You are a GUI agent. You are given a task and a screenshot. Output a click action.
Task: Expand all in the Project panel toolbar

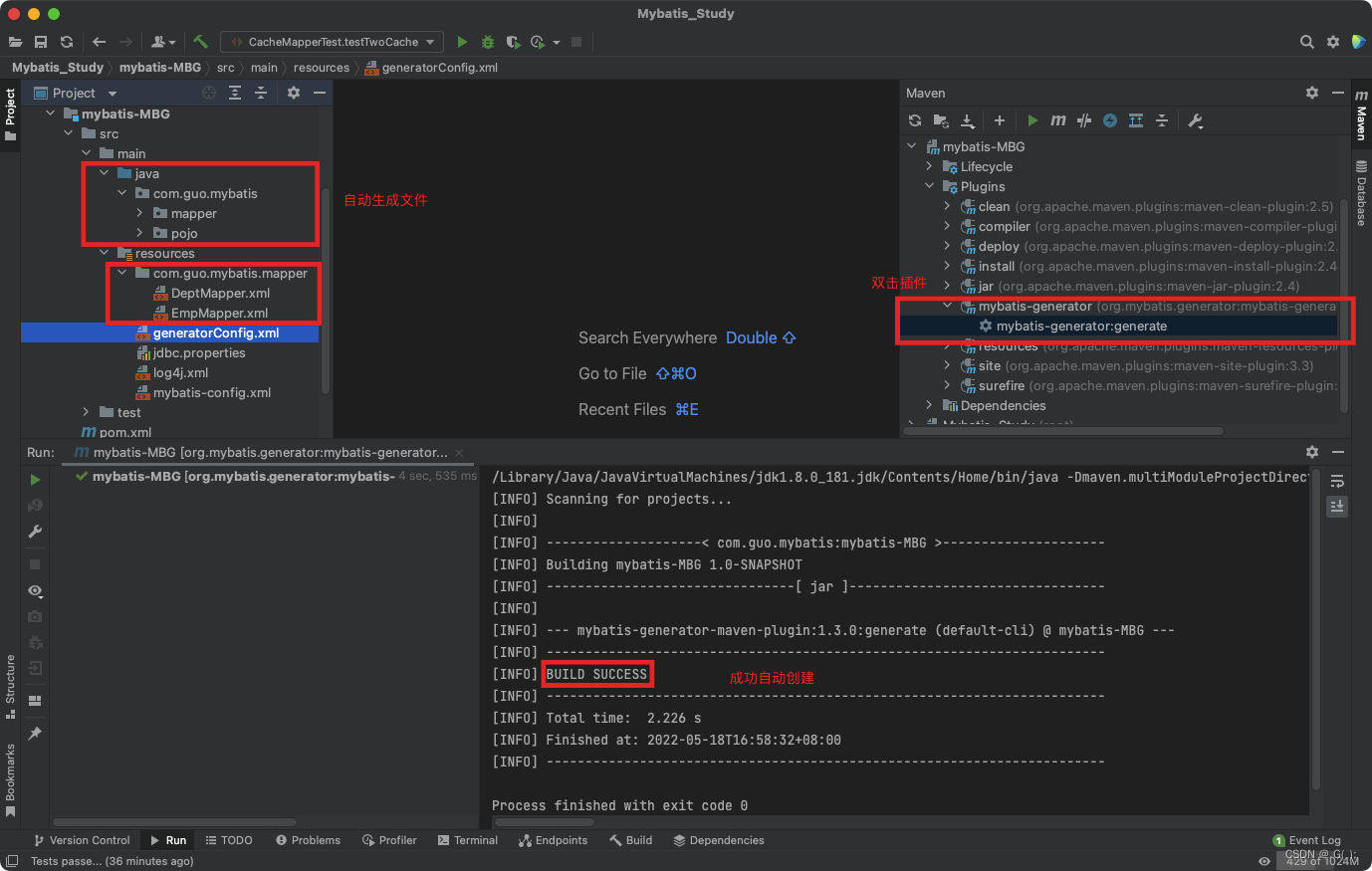pos(235,93)
